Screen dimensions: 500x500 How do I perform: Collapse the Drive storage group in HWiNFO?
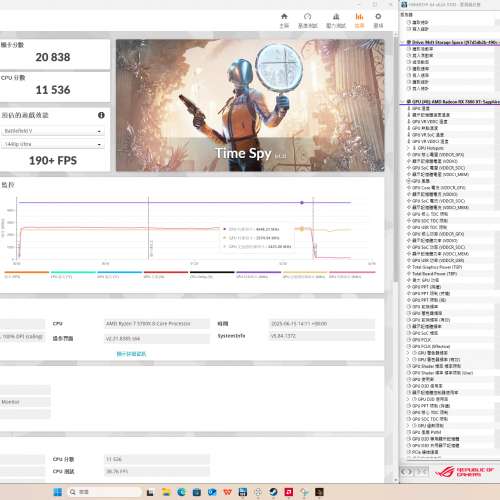tap(403, 42)
